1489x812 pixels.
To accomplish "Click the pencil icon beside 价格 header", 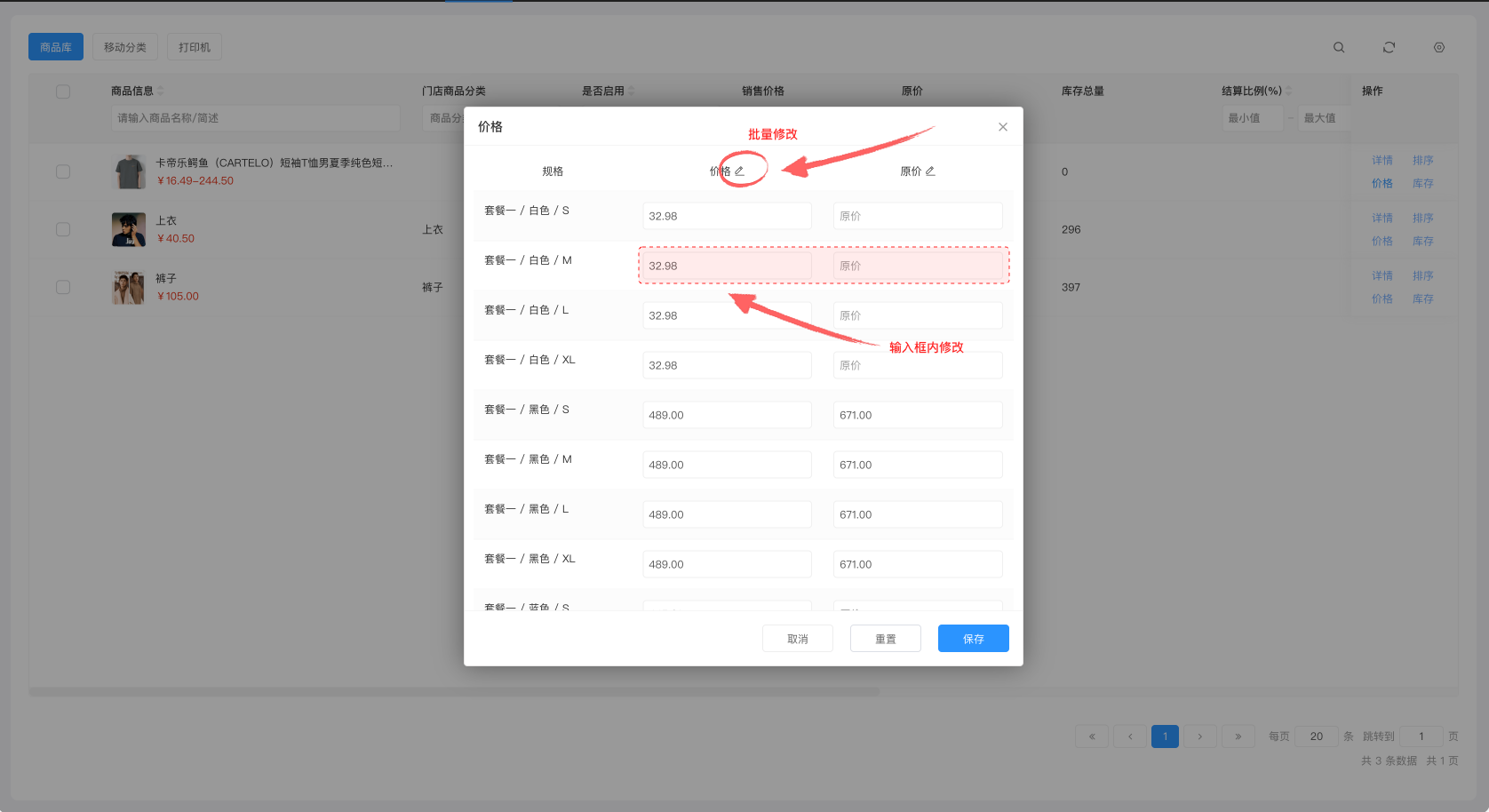I will [739, 171].
